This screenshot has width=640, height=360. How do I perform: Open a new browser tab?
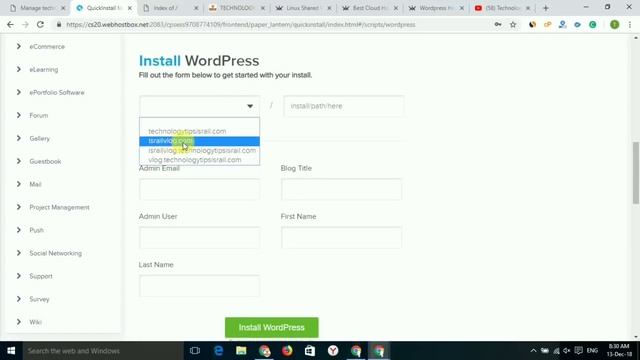(x=546, y=8)
